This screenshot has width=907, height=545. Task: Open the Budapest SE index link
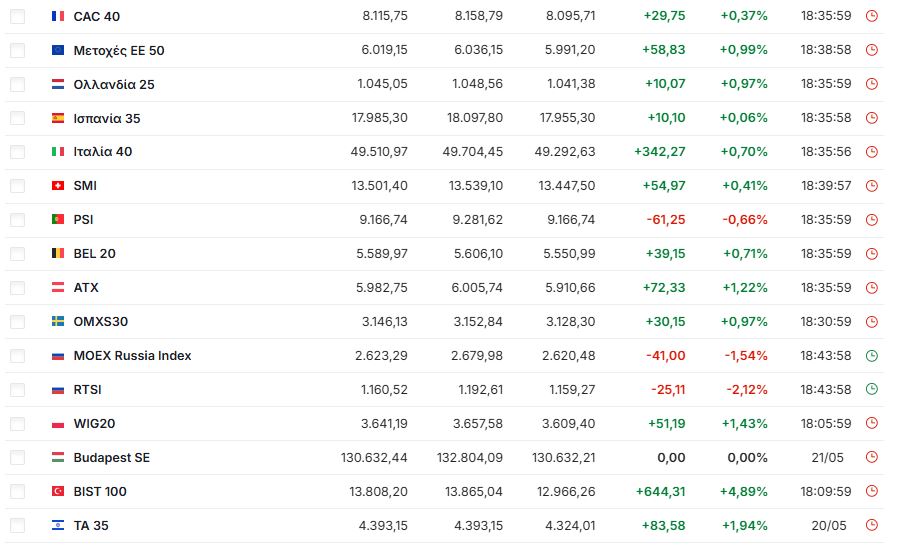(x=112, y=458)
